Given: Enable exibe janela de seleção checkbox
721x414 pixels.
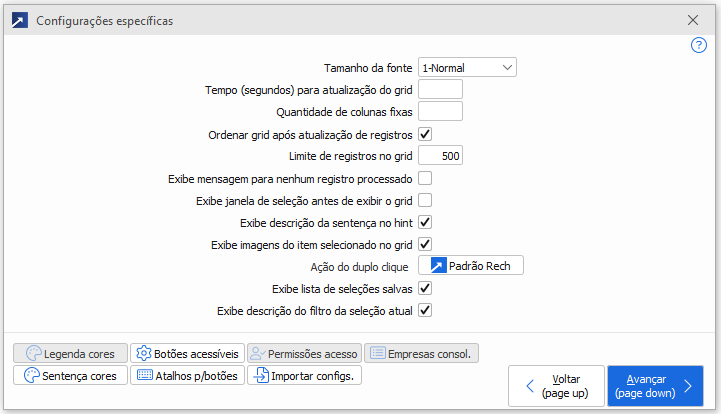Looking at the screenshot, I should pyautogui.click(x=425, y=200).
